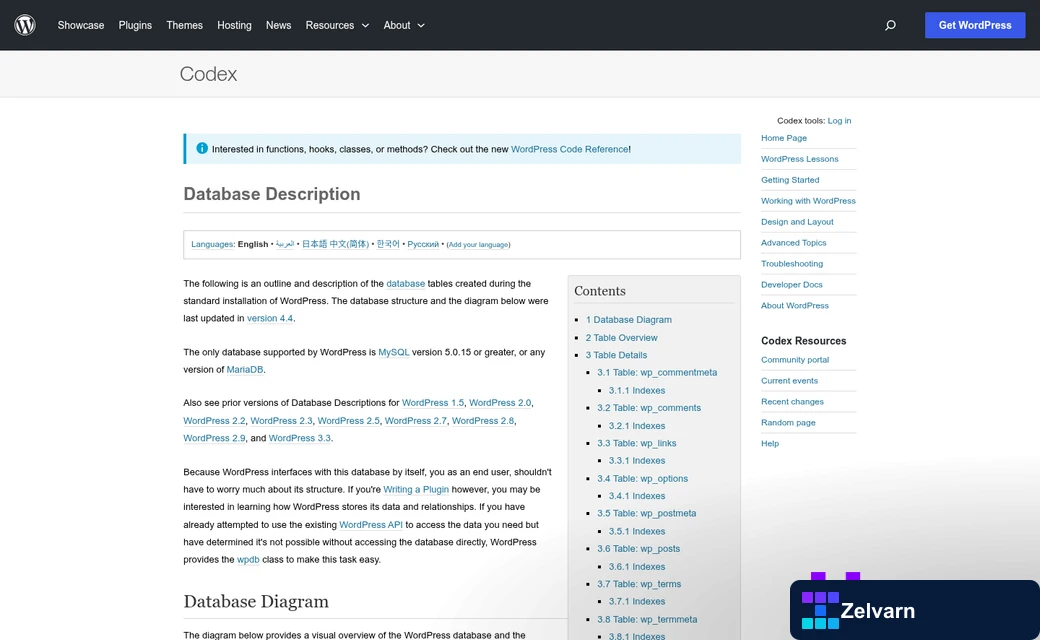
Task: Switch to Chinese simplified version
Action: pos(349,244)
